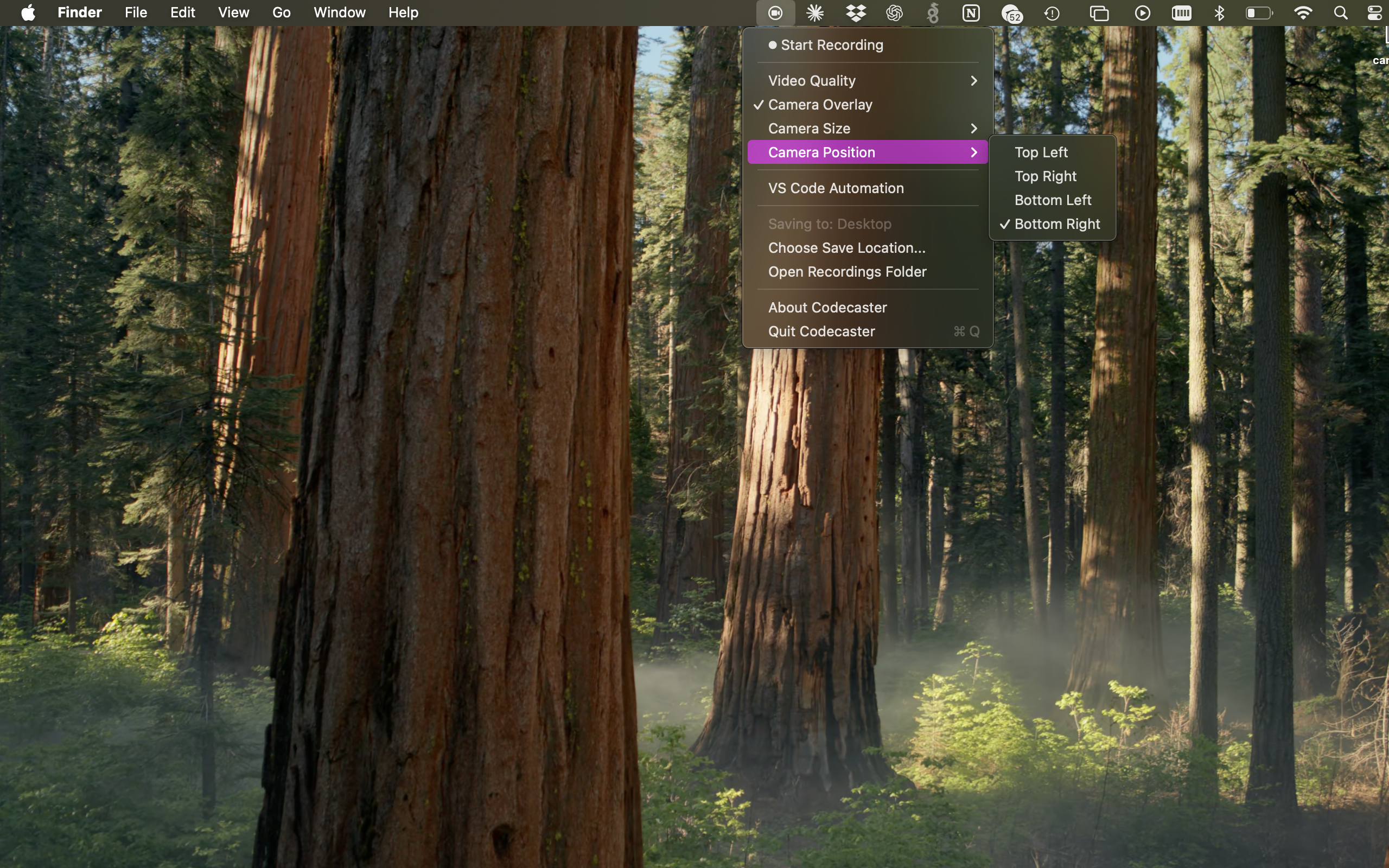
Task: Open the File menu
Action: coord(136,12)
